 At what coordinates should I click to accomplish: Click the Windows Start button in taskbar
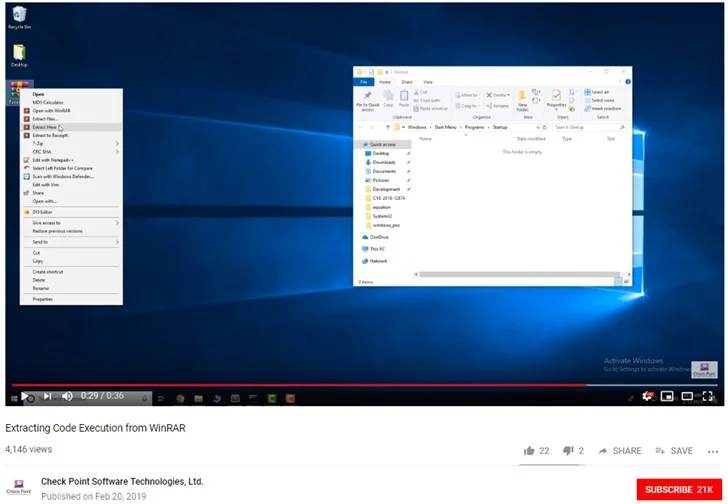14,398
